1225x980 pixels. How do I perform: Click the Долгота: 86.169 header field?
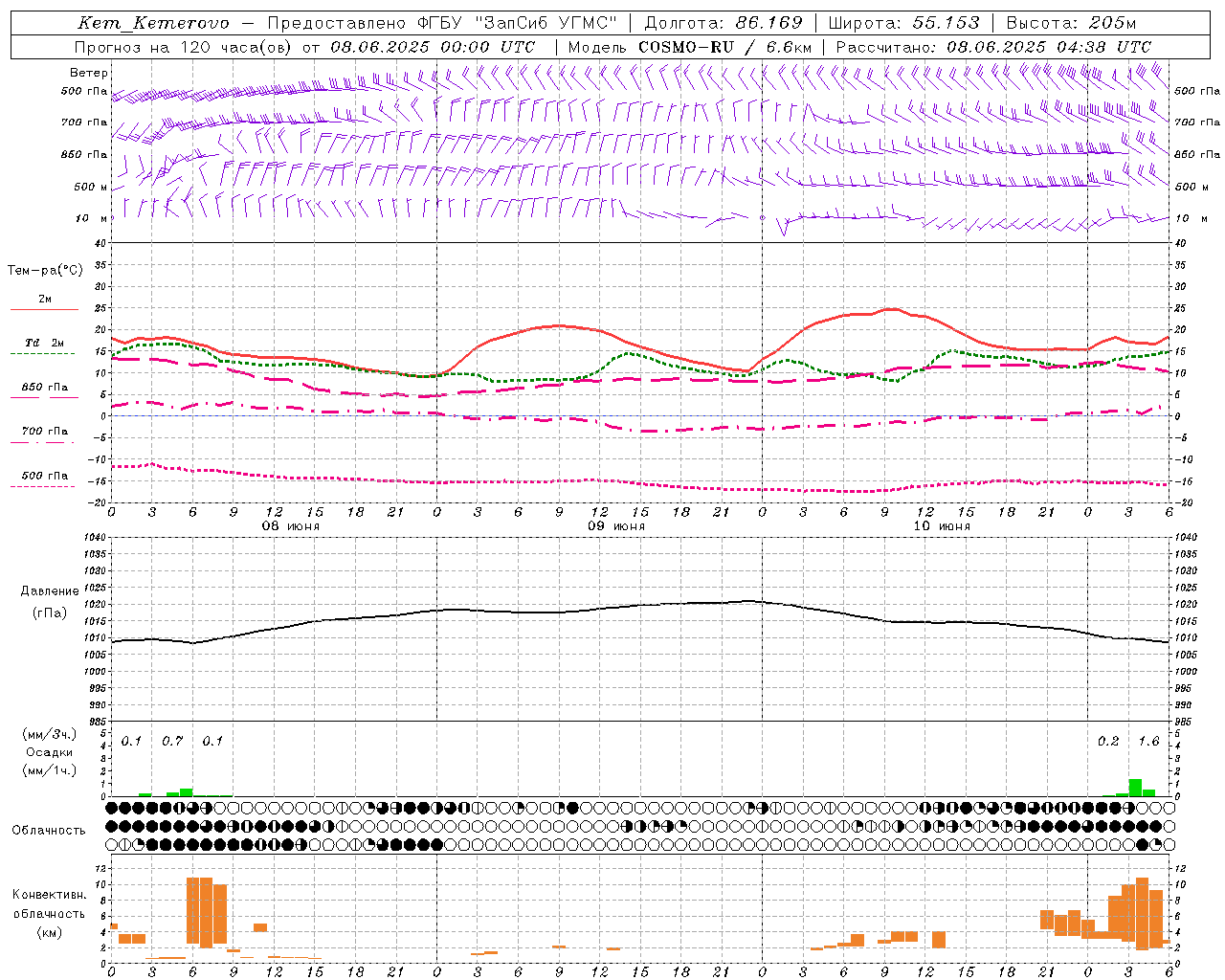pos(724,23)
